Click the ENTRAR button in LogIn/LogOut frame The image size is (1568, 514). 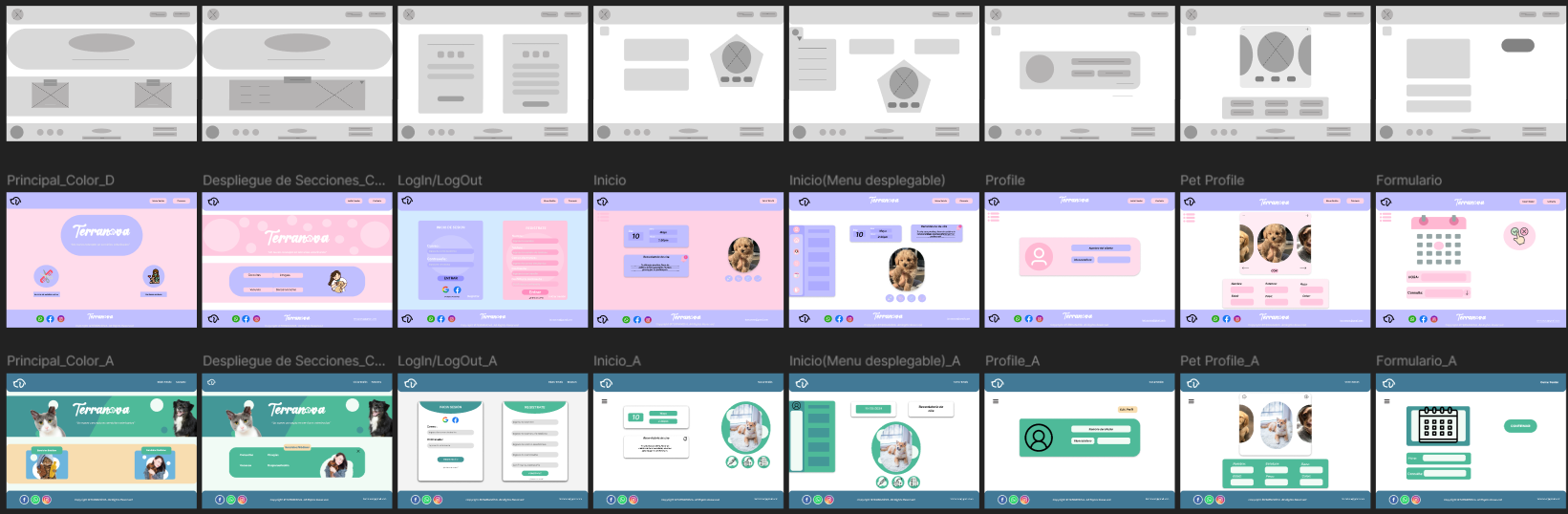[451, 278]
